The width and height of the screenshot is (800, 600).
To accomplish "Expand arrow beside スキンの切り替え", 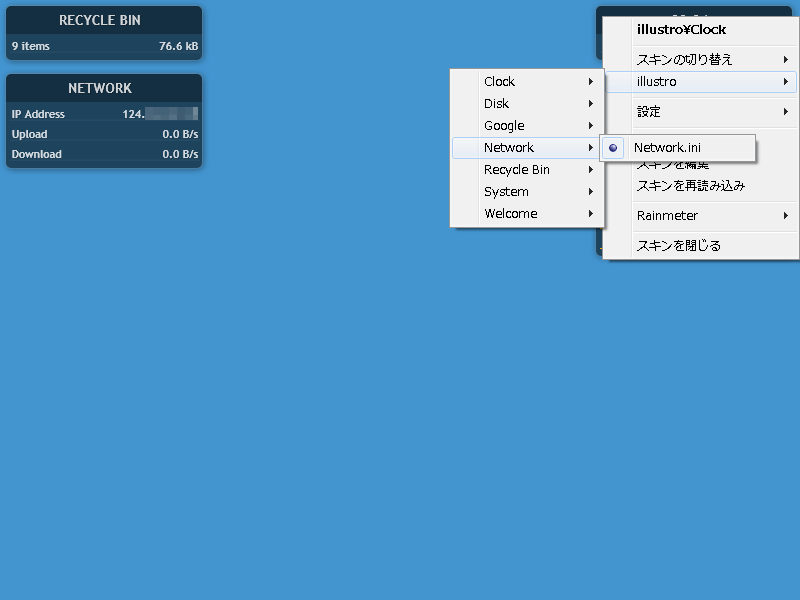I will (786, 60).
